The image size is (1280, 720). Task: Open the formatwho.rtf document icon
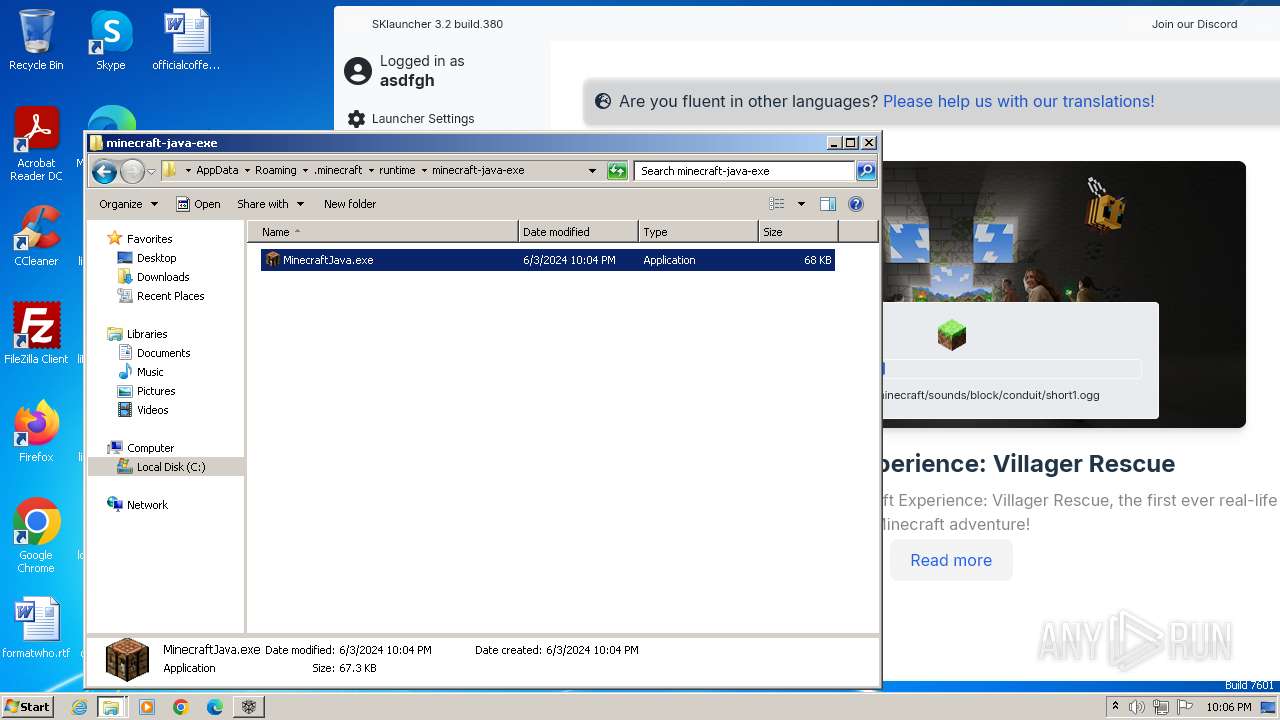coord(36,628)
